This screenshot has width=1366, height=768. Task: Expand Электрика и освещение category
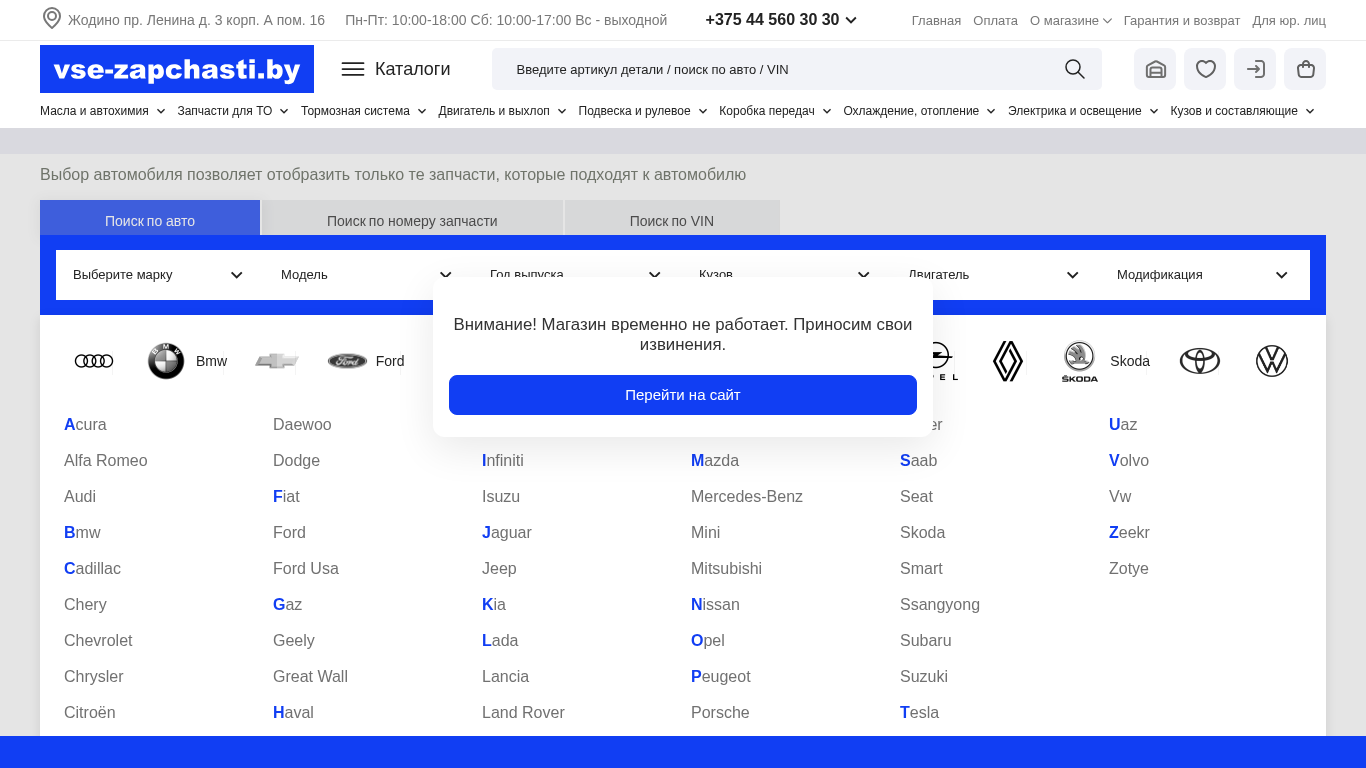(1083, 111)
